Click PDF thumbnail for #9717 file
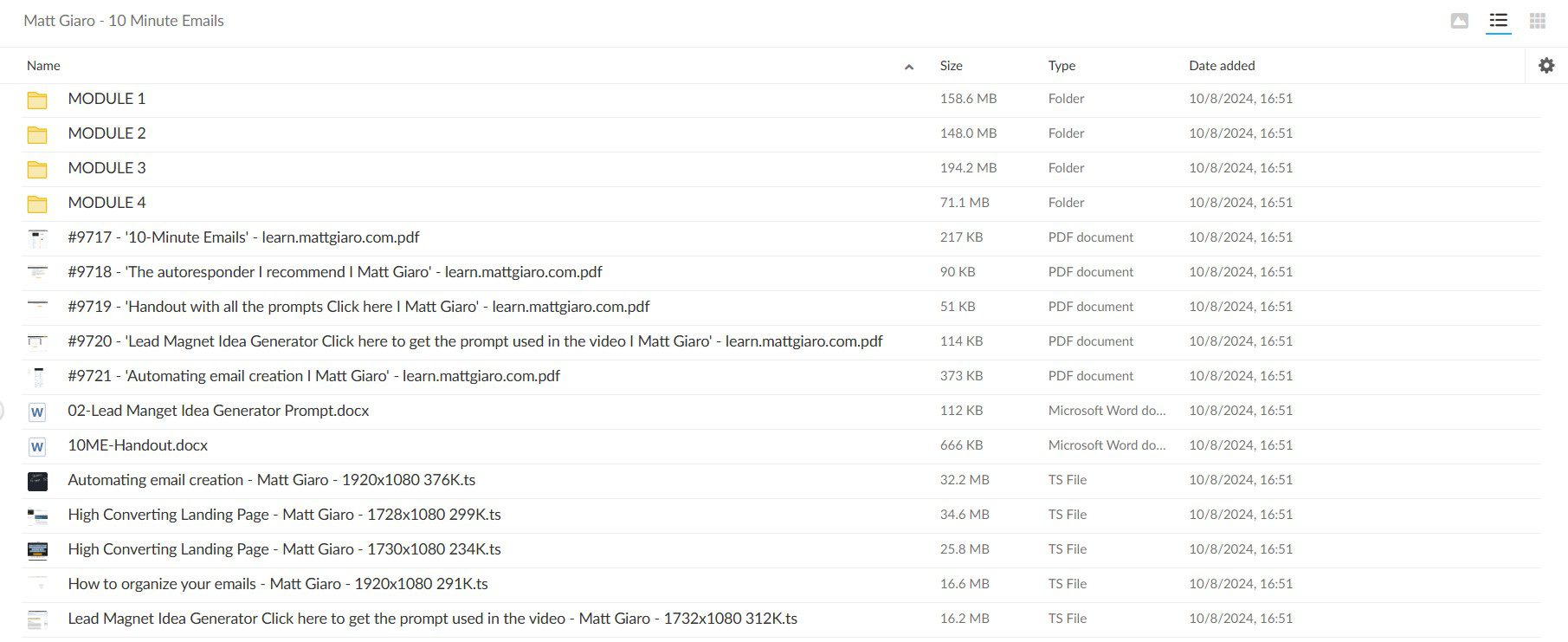The width and height of the screenshot is (1568, 642). (37, 238)
